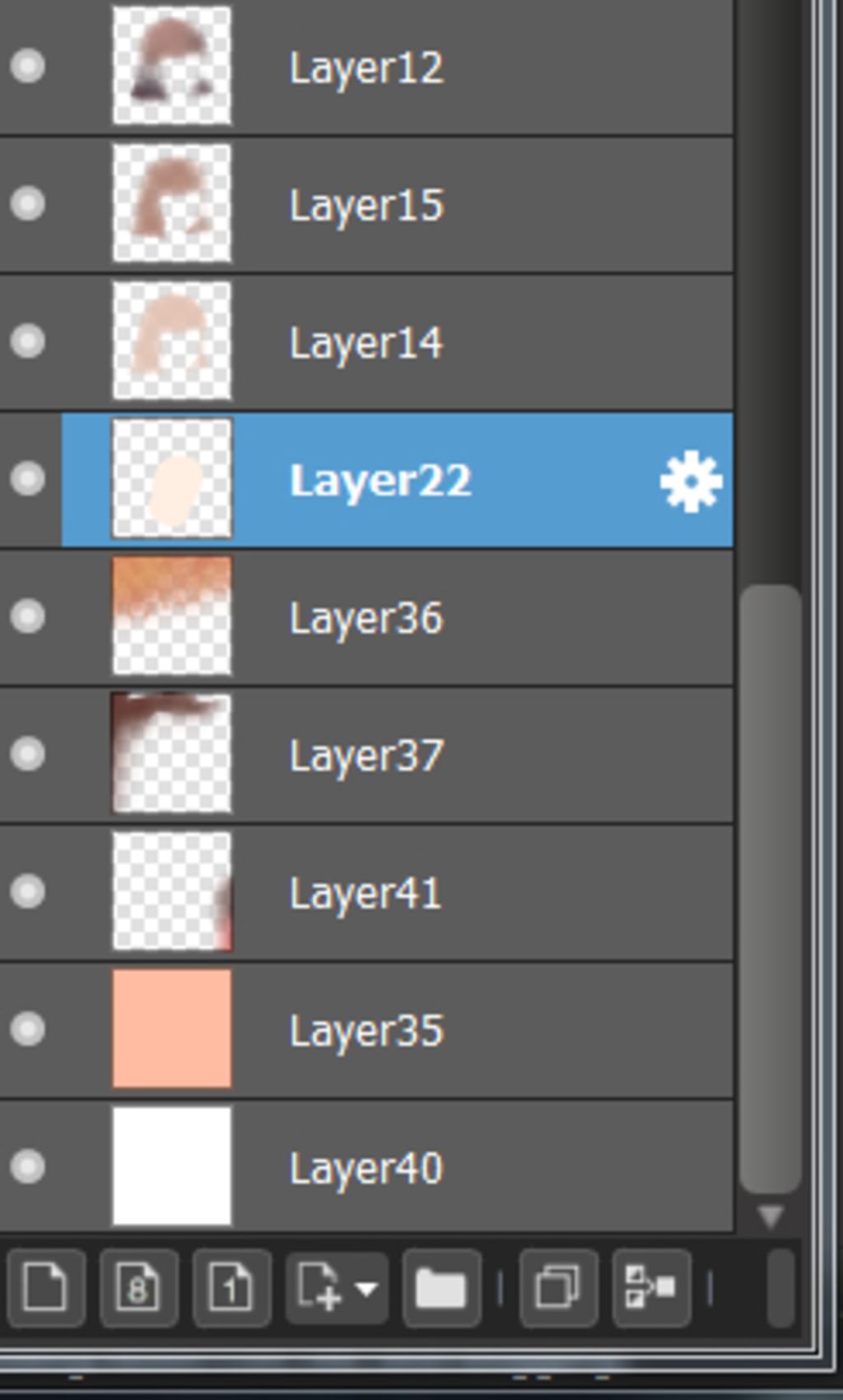Viewport: 843px width, 1400px height.
Task: Select Layer37 by its name
Action: (366, 756)
